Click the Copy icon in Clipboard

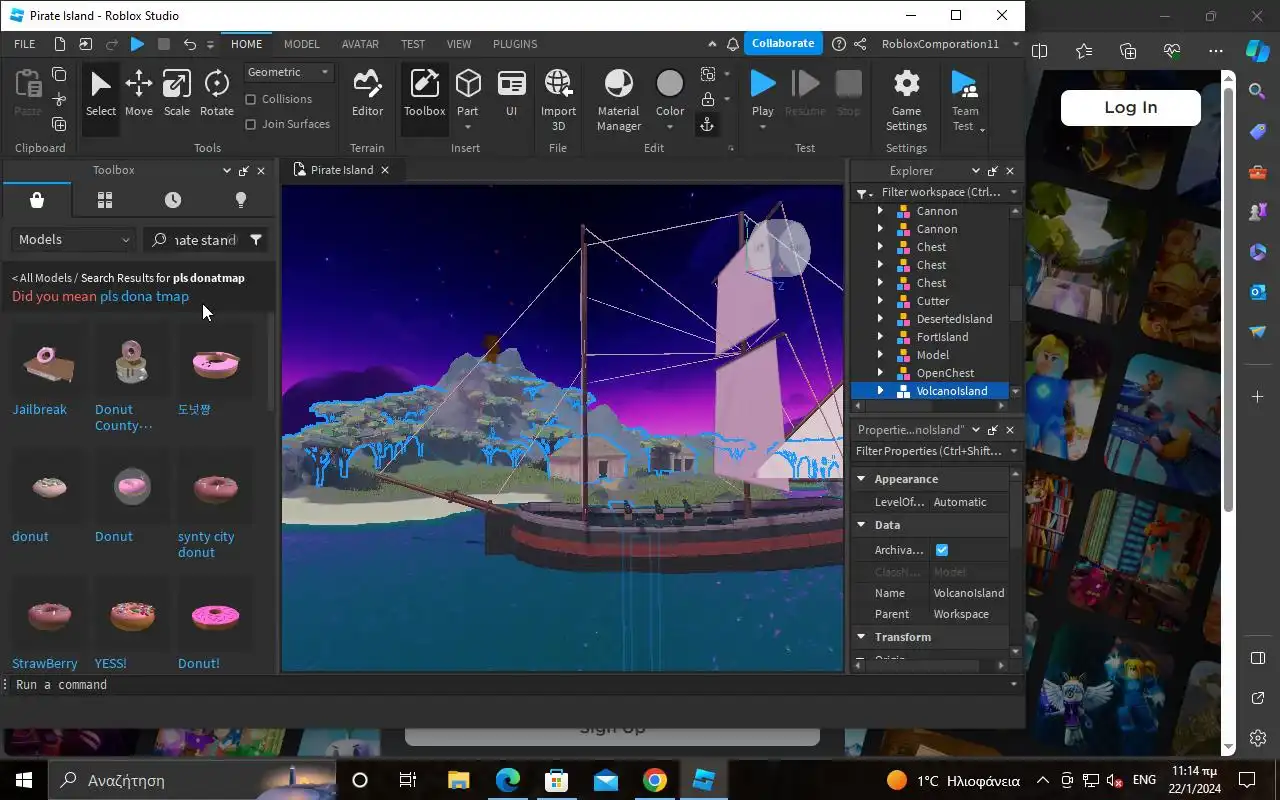point(59,75)
